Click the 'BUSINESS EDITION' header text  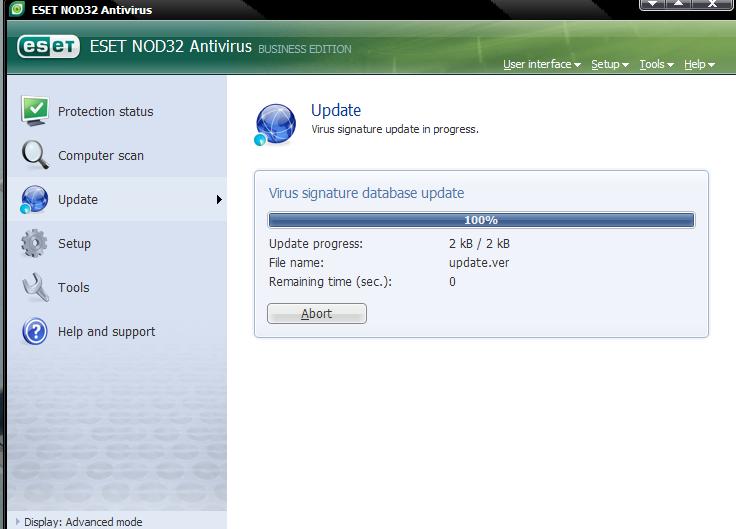pos(305,49)
